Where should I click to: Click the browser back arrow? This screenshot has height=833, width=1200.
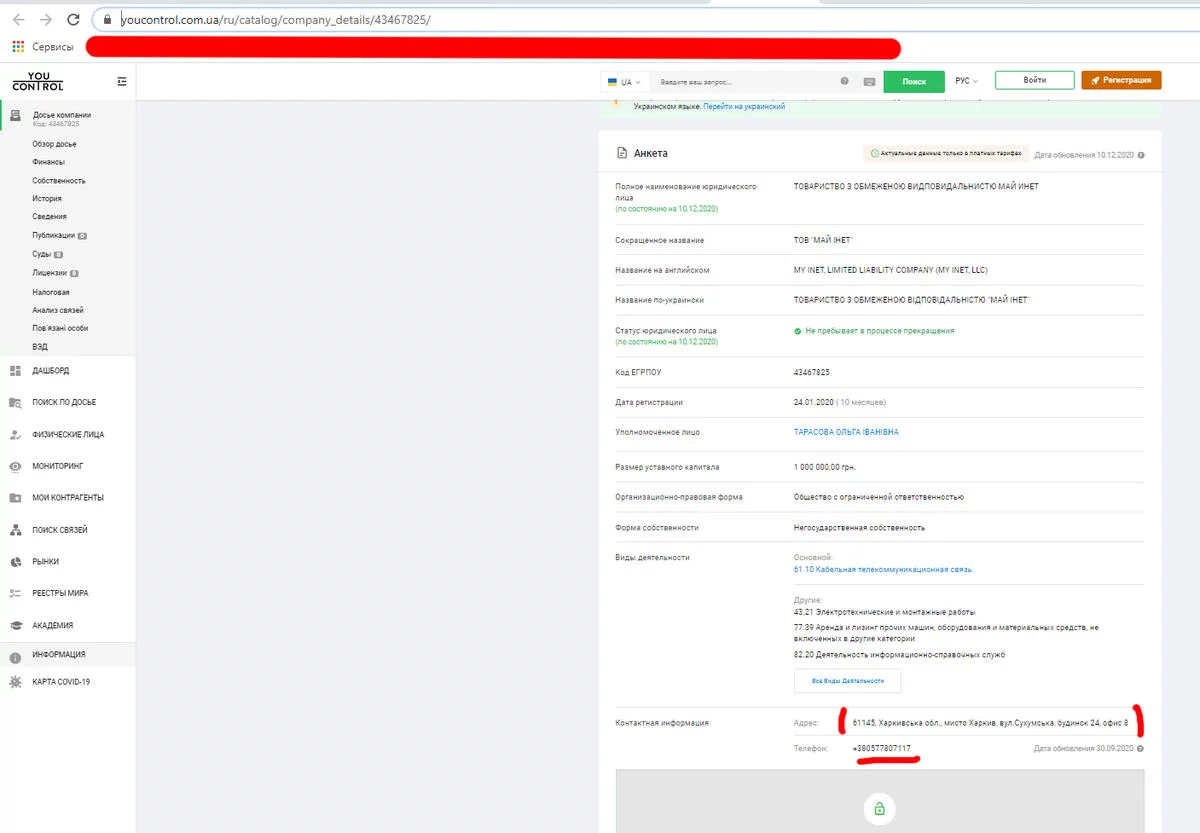[18, 20]
